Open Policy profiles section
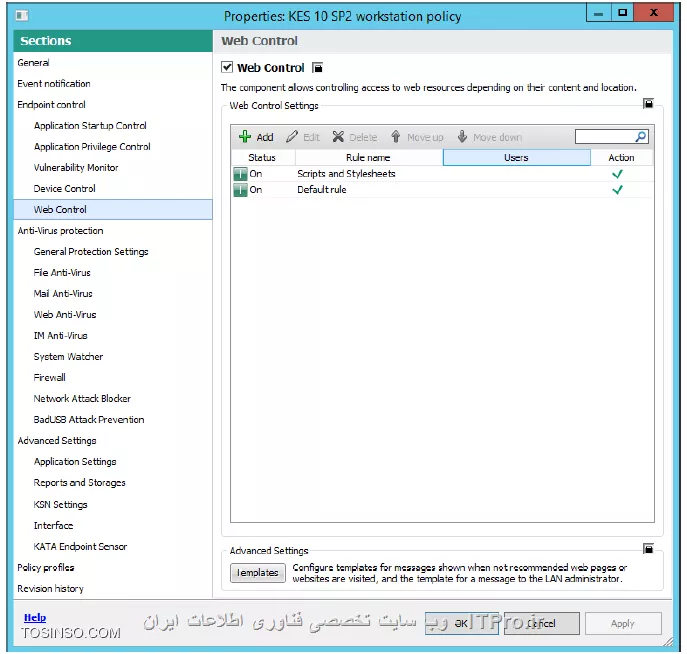The width and height of the screenshot is (687, 654). [46, 568]
